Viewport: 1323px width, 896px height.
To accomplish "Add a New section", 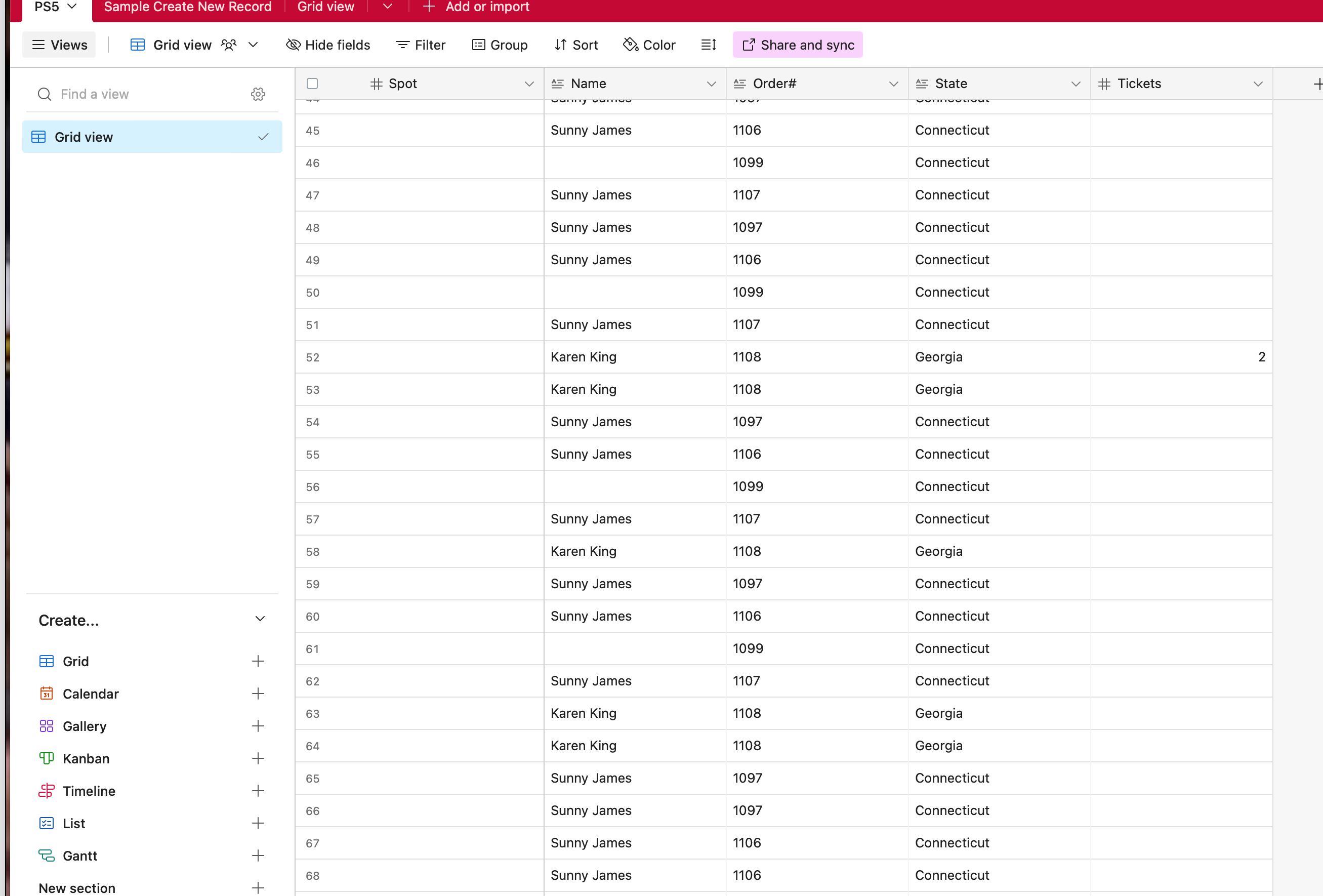I will (x=258, y=888).
